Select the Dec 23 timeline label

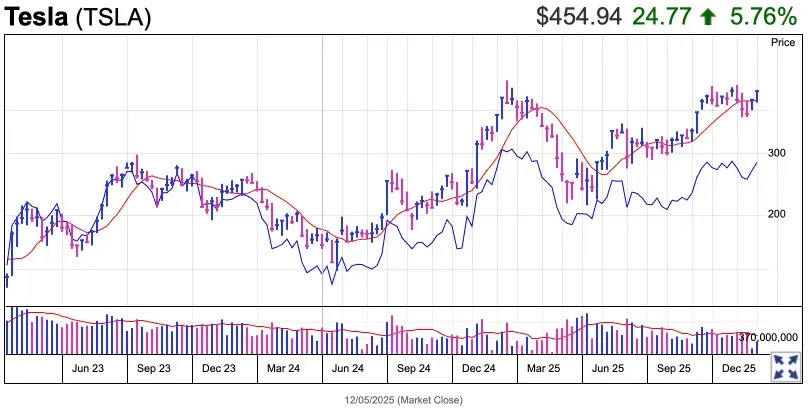coord(218,369)
